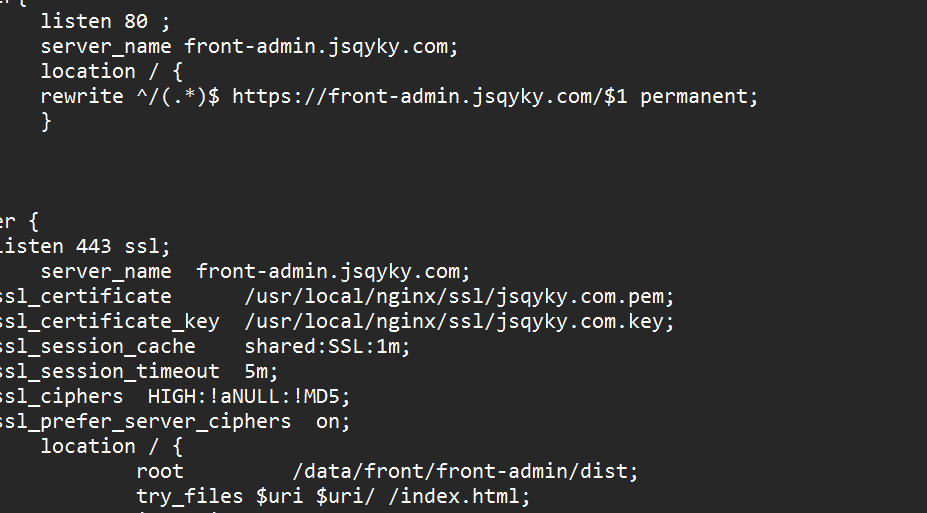Click the try_files directive keyword
This screenshot has height=513, width=927.
tap(190, 496)
